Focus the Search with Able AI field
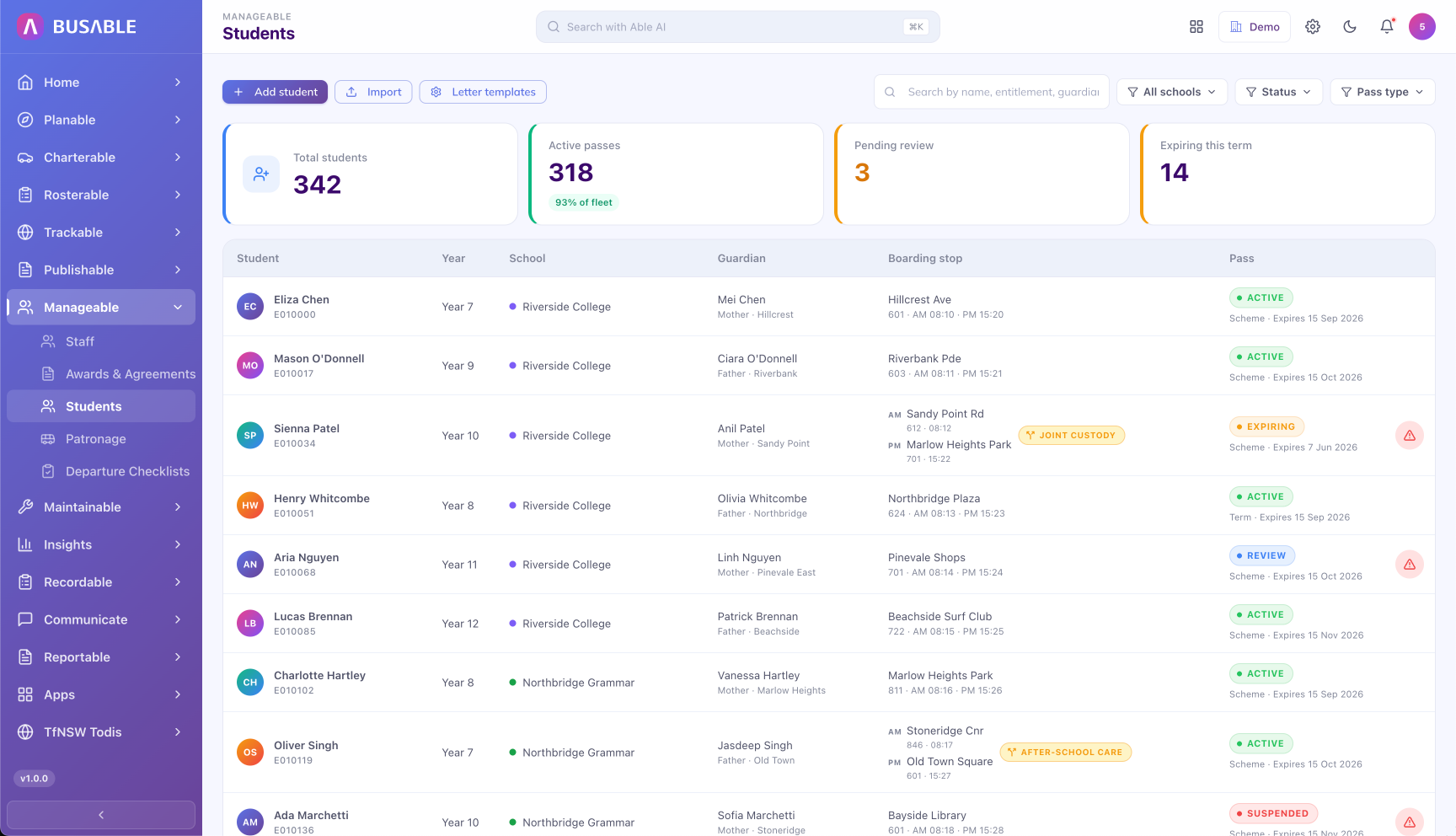1456x836 pixels. tap(737, 27)
